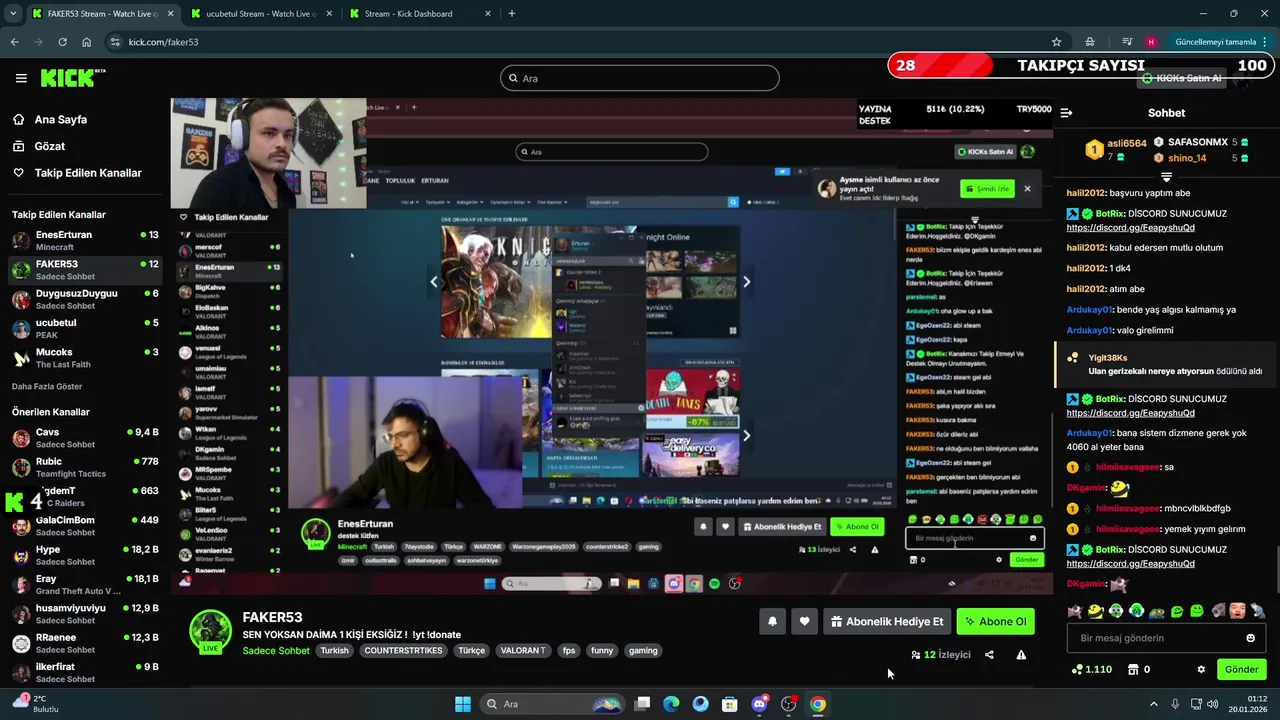The width and height of the screenshot is (1280, 720).
Task: Open browser extensions puzzle icon
Action: pos(1090,42)
